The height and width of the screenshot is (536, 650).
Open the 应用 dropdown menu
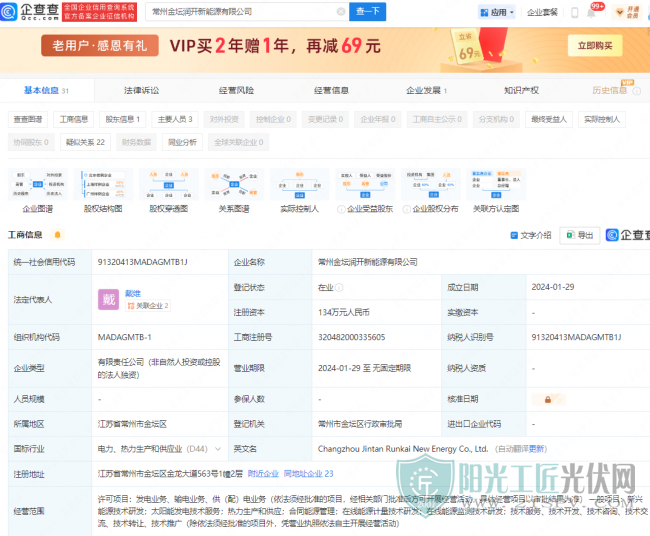click(494, 12)
